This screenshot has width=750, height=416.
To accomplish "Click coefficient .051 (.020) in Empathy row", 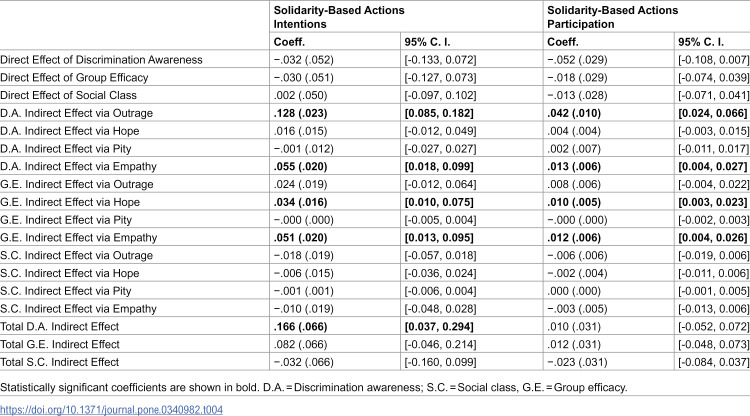I will click(x=300, y=238).
